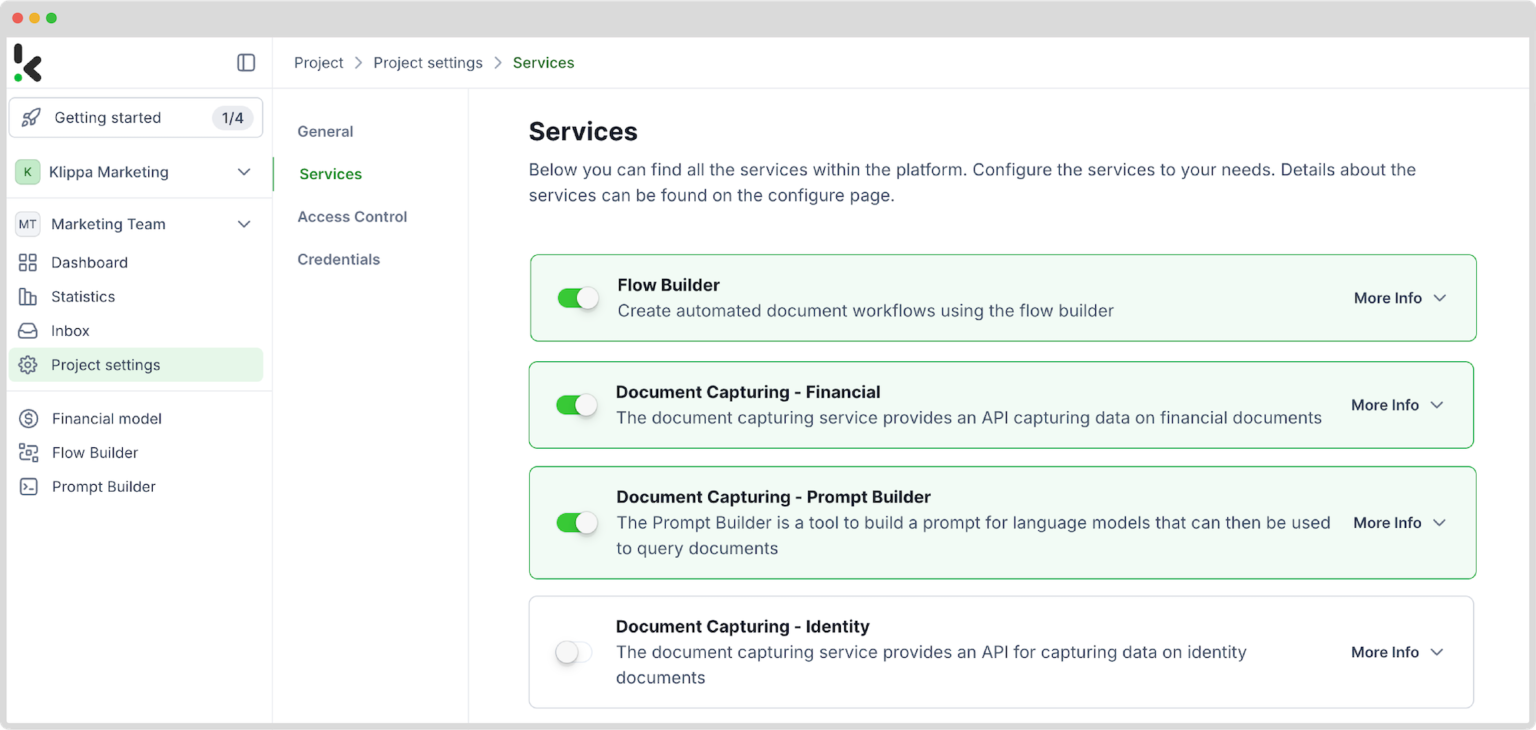The width and height of the screenshot is (1536, 730).
Task: Open Statistics via its bar chart icon
Action: 28,297
